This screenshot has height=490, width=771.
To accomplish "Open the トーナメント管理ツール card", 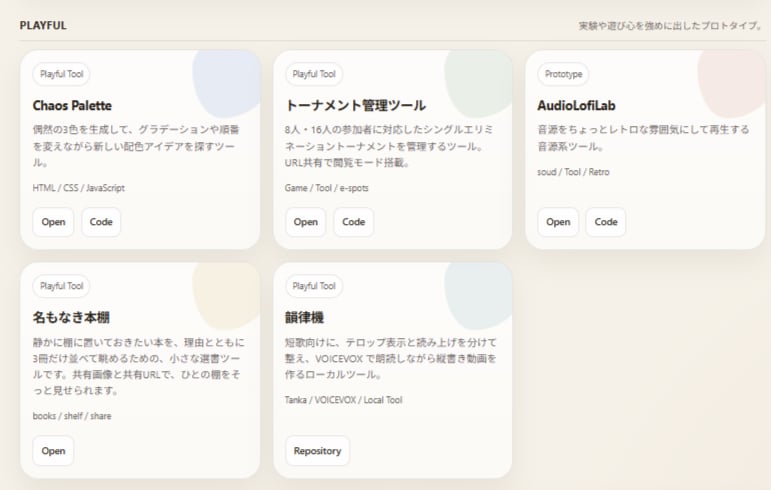I will (305, 222).
